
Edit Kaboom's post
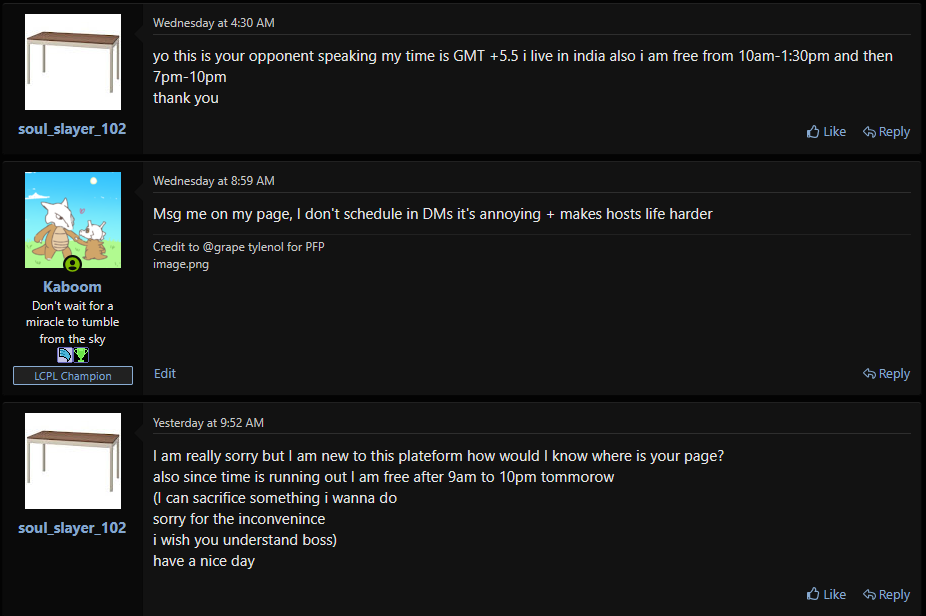pos(165,373)
